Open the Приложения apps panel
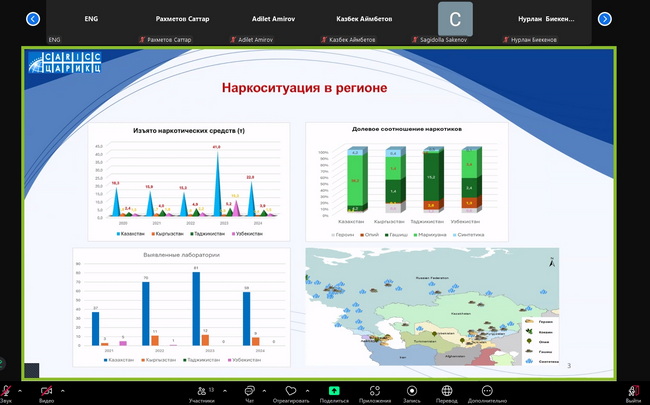 click(375, 391)
